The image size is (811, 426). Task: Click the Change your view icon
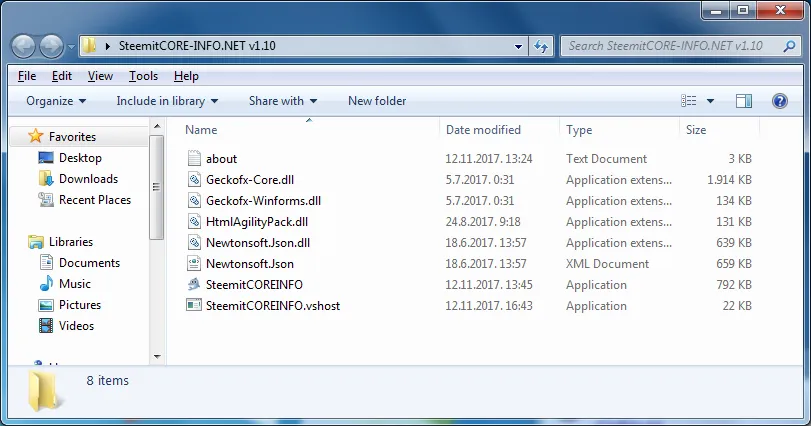[688, 101]
